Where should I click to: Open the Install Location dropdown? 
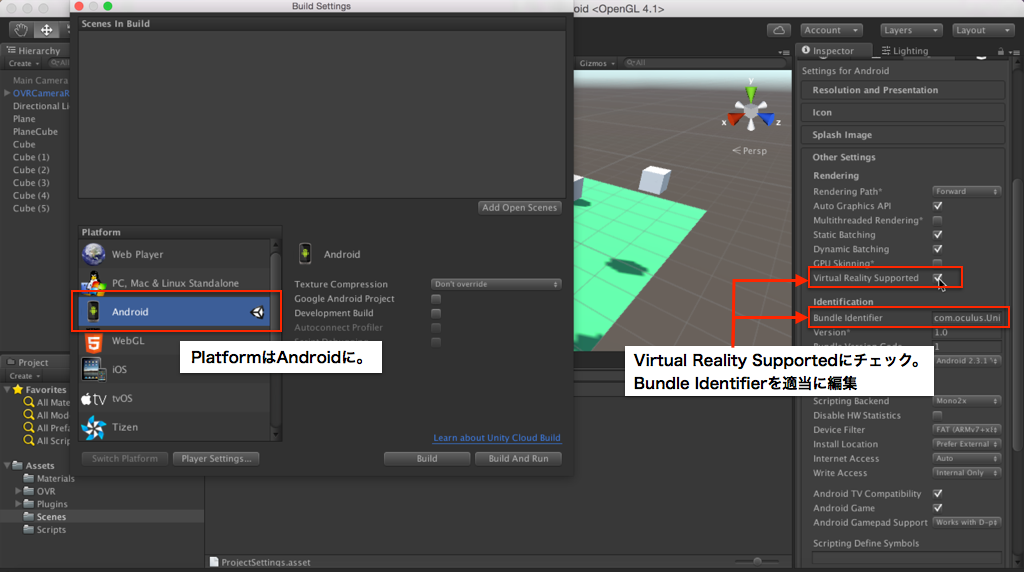967,444
